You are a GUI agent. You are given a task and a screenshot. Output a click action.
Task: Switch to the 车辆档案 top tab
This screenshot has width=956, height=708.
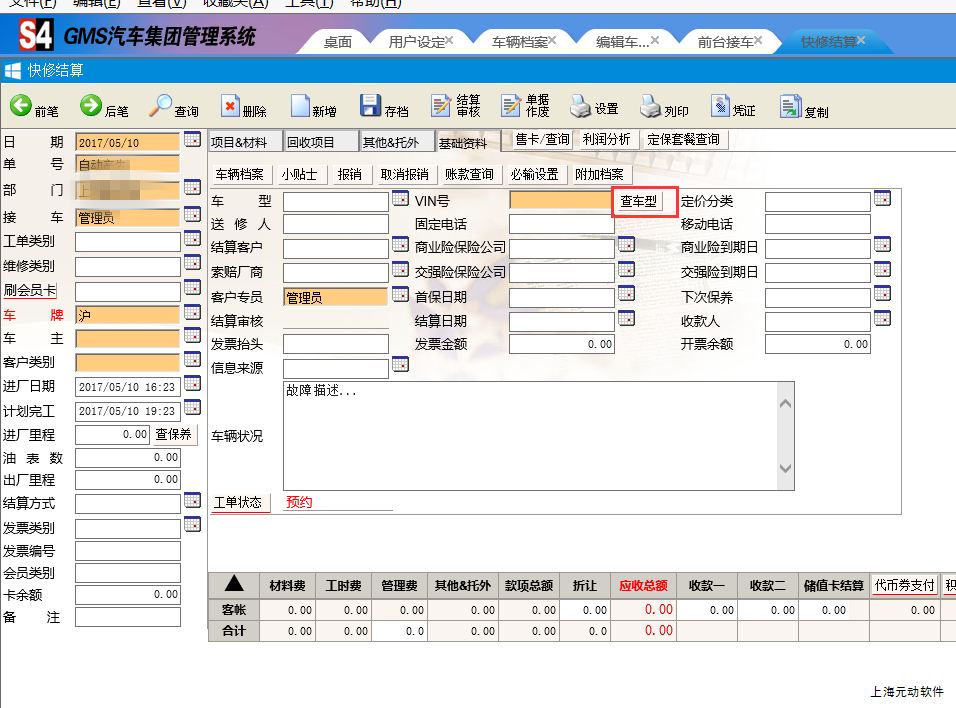click(x=519, y=42)
